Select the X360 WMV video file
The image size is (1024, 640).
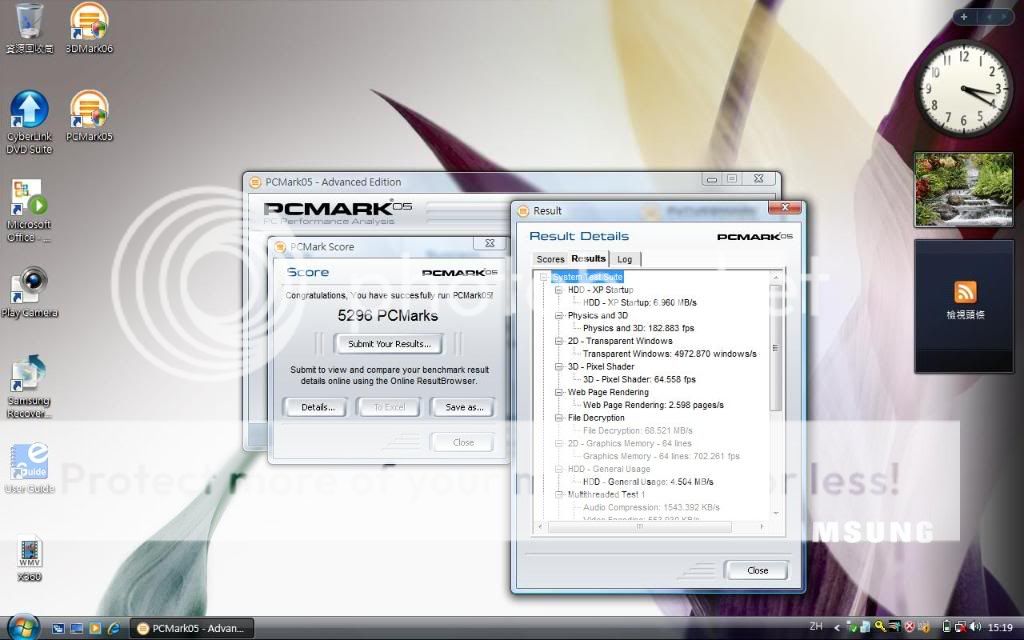tap(29, 559)
